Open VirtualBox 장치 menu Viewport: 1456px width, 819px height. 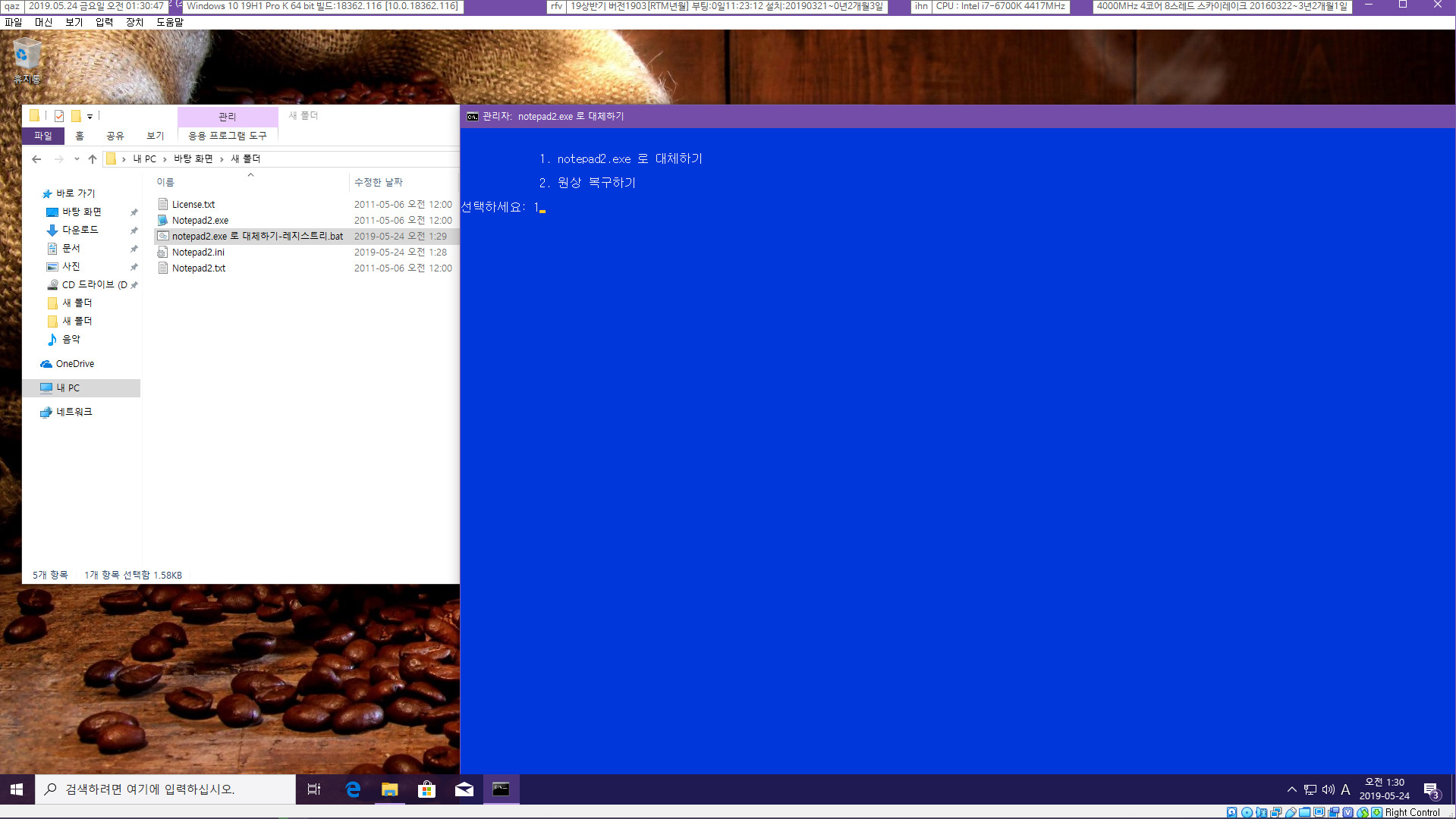[x=135, y=22]
